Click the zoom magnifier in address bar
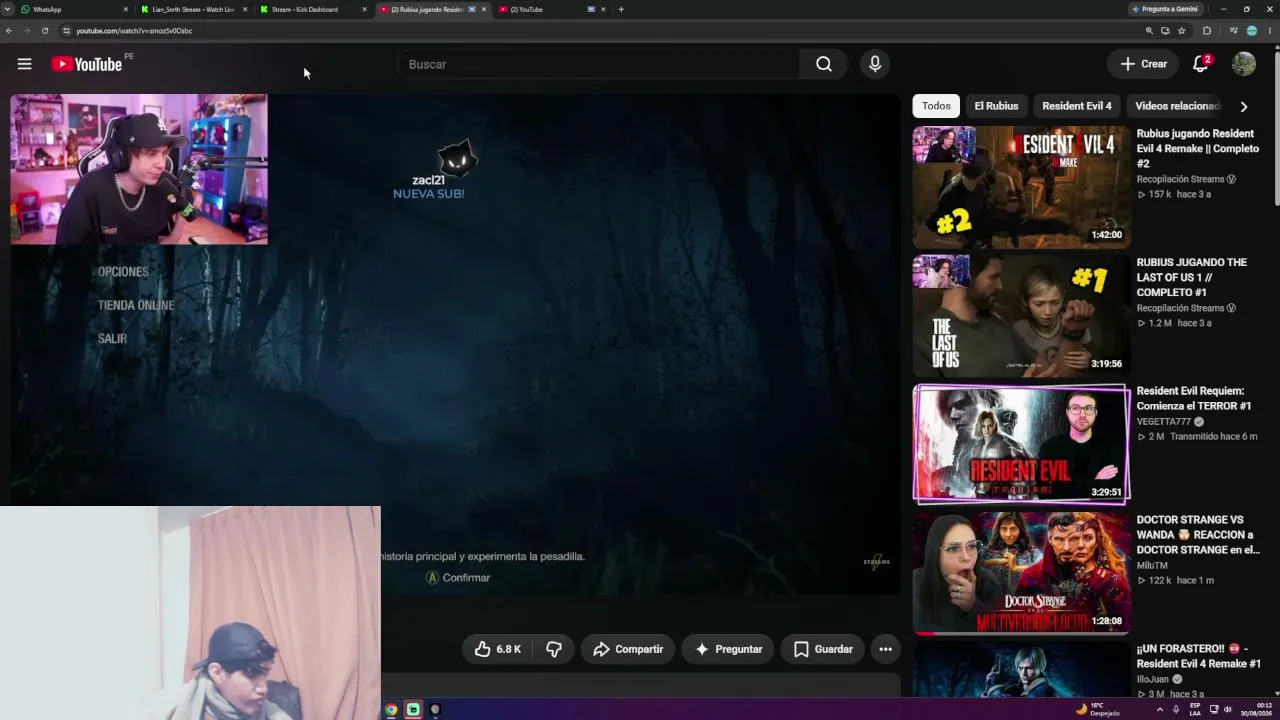The height and width of the screenshot is (720, 1280). point(1149,31)
